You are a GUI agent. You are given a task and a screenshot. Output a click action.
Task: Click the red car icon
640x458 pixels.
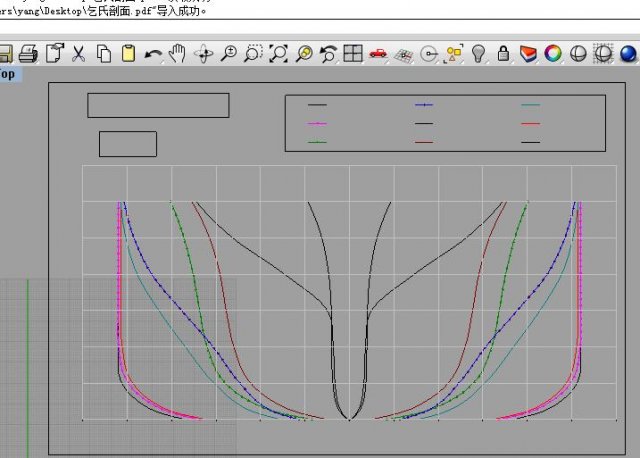(378, 54)
